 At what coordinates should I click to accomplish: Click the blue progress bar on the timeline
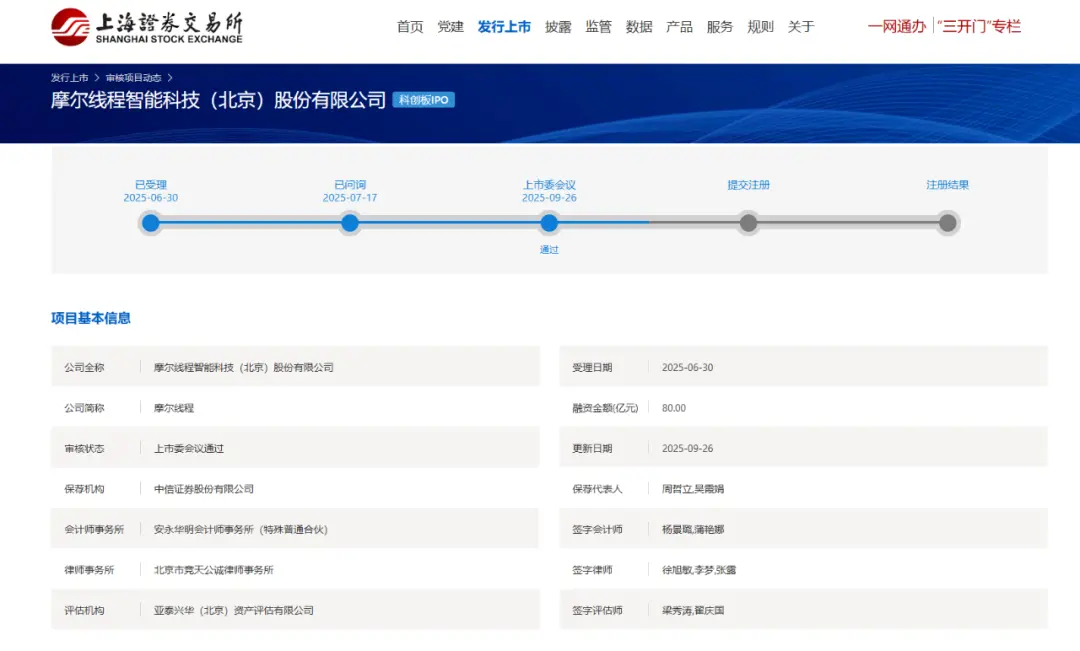tap(450, 223)
